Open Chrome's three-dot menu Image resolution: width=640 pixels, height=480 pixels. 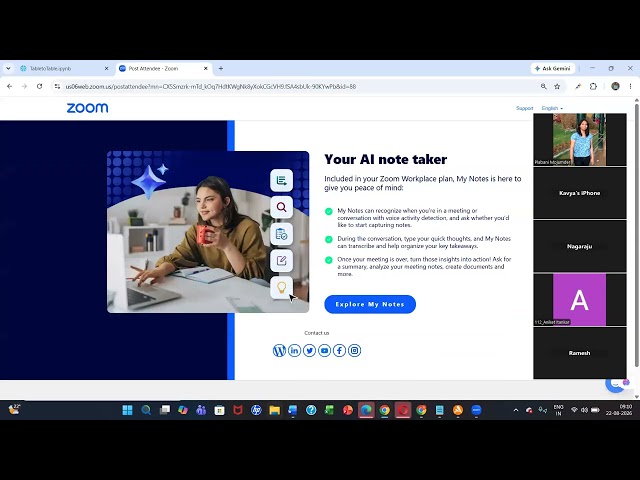tap(630, 87)
